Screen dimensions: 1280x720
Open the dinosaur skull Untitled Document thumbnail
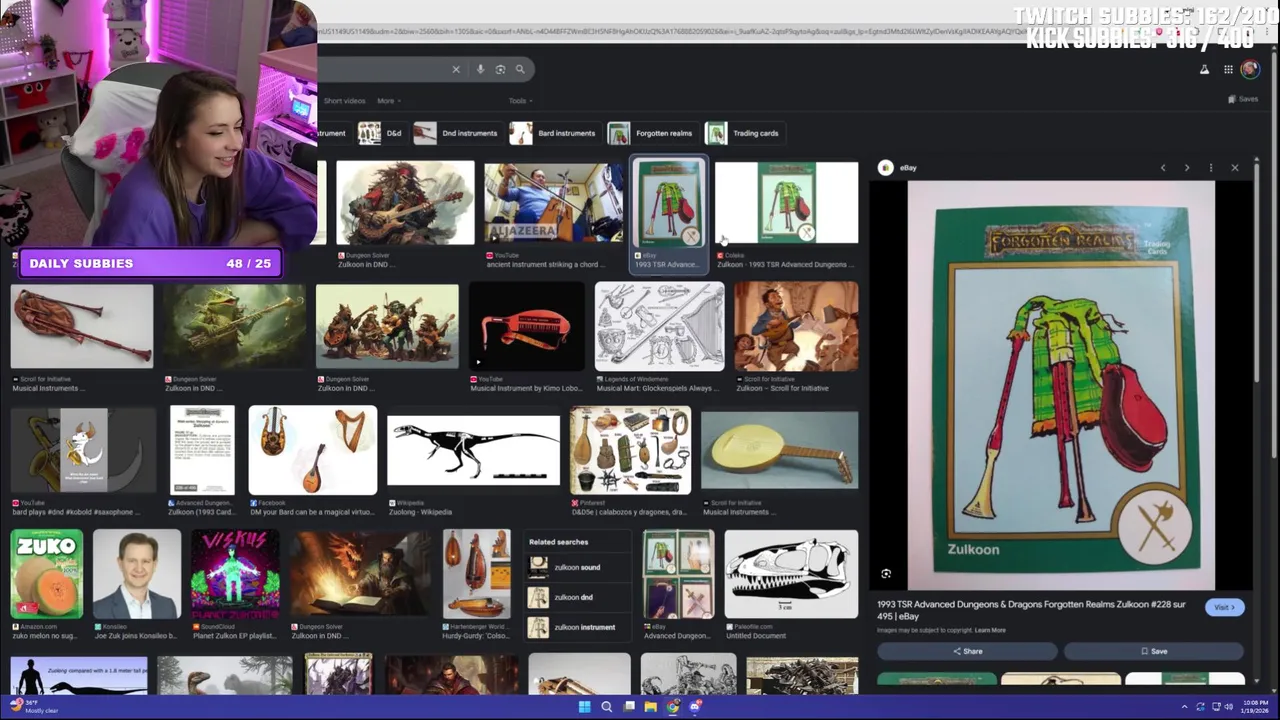[790, 574]
